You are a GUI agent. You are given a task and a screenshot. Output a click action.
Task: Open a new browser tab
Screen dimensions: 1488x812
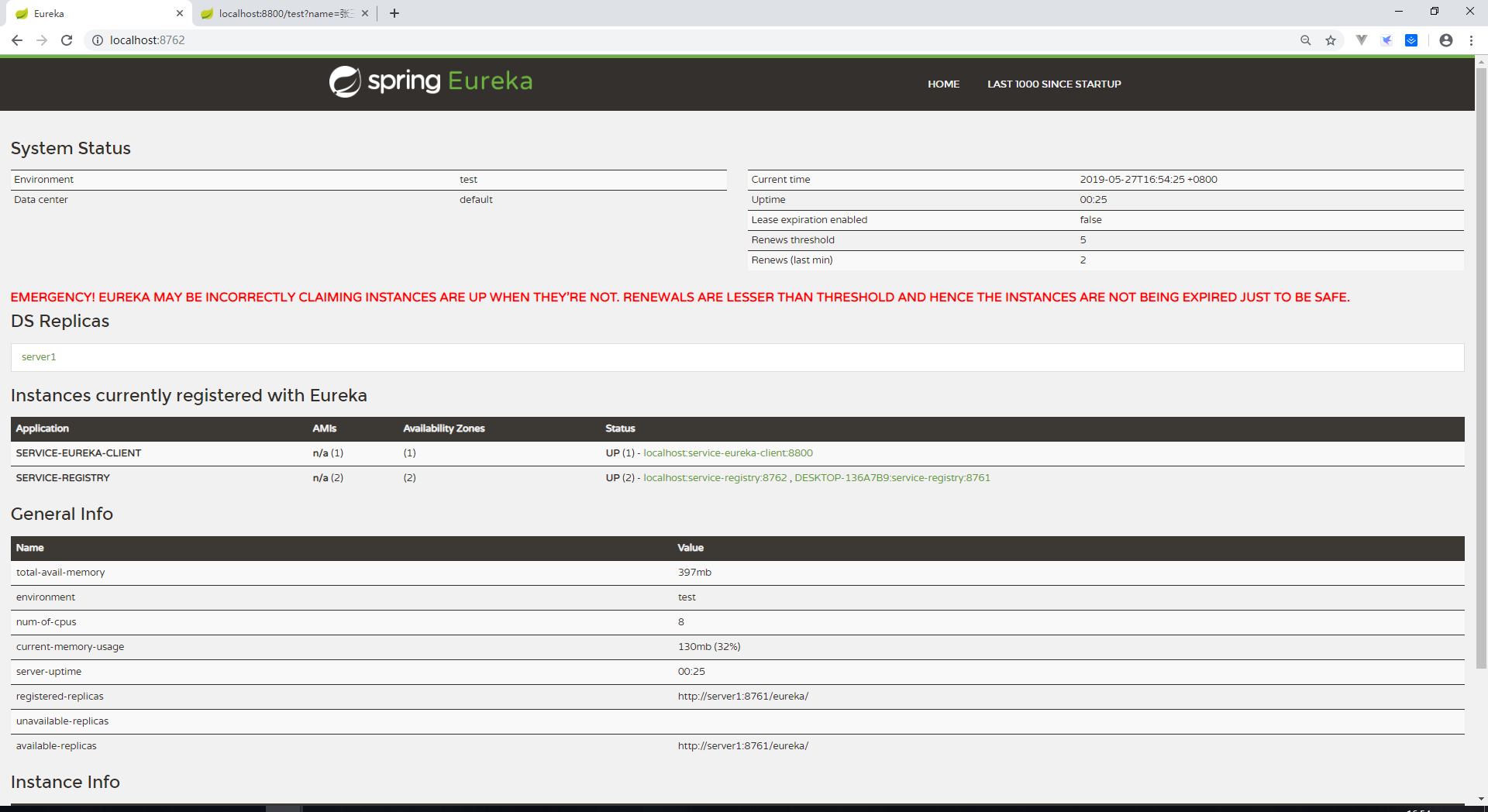(x=394, y=13)
